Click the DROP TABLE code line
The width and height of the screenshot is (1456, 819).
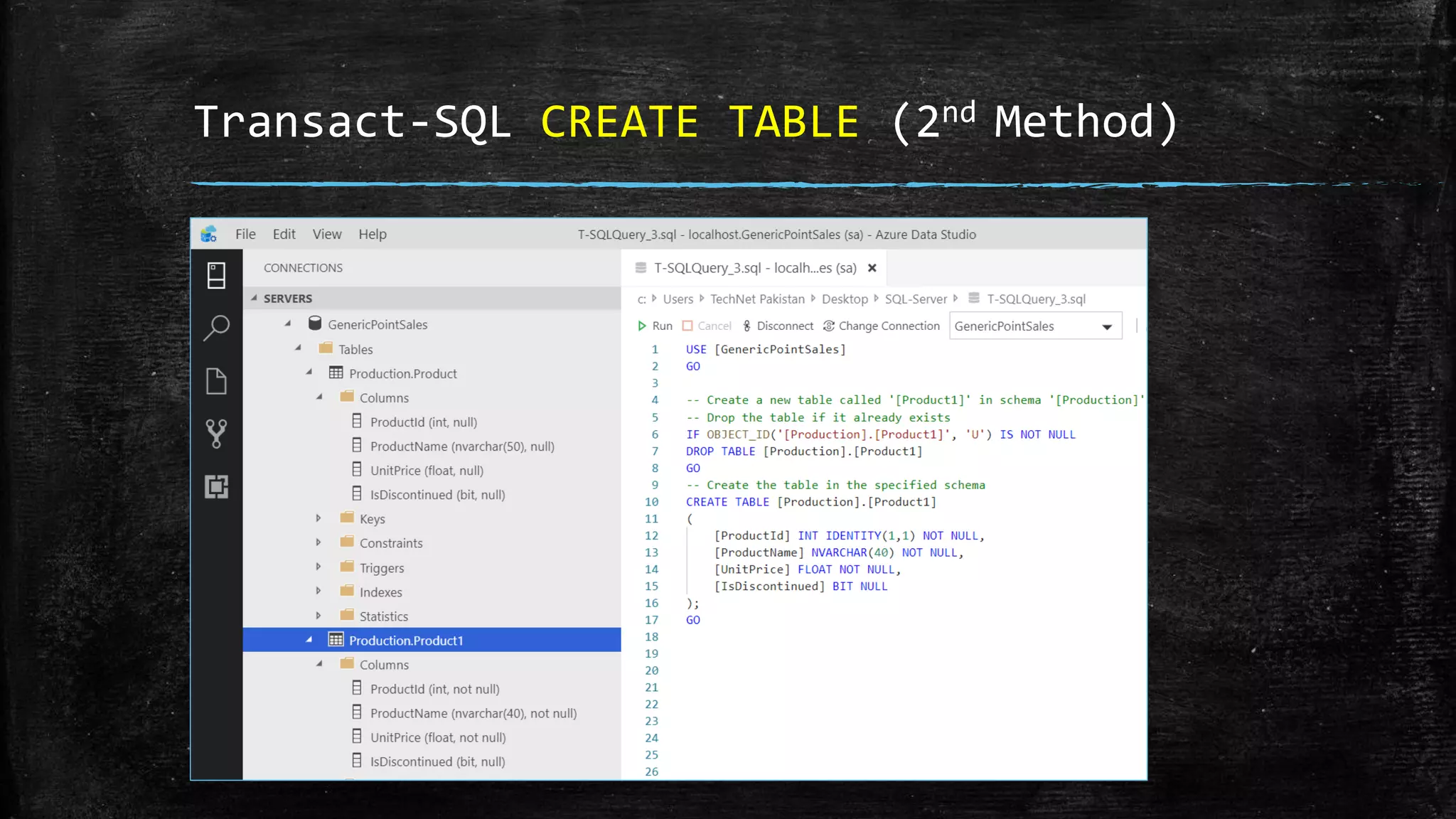click(804, 451)
